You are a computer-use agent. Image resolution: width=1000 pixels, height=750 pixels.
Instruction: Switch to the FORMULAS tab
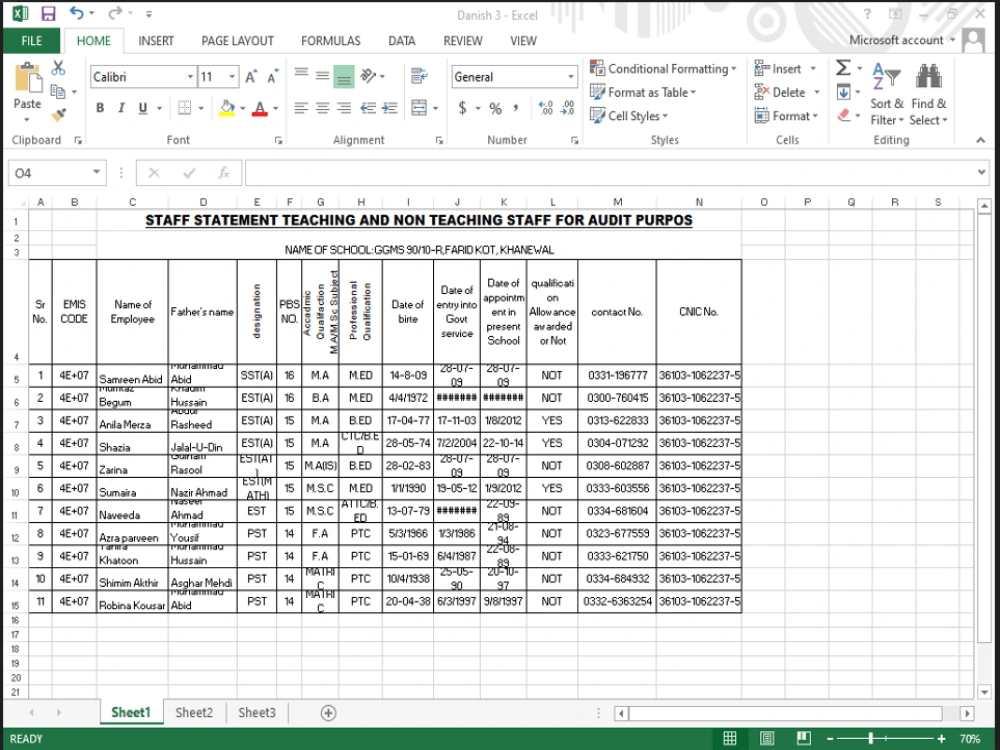330,41
